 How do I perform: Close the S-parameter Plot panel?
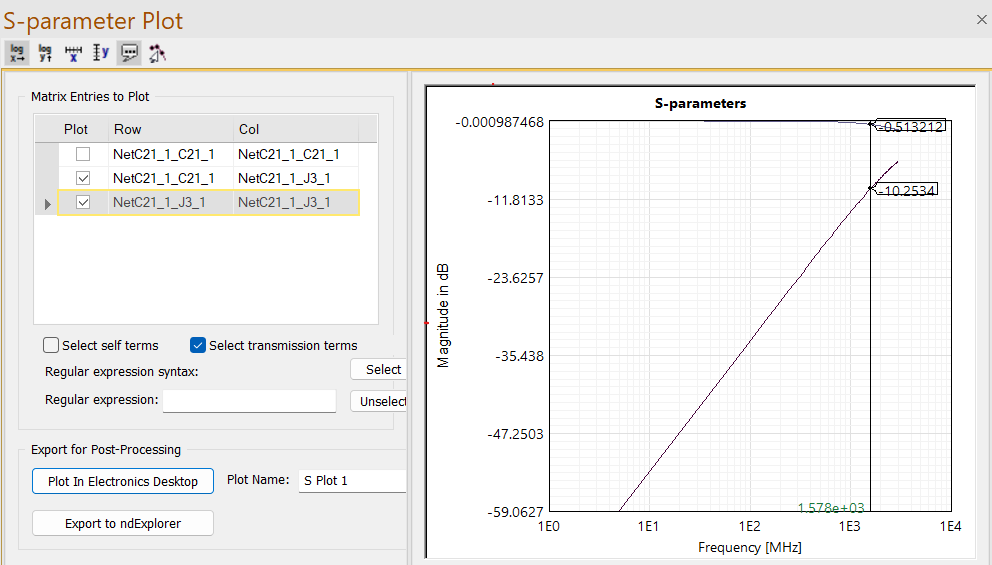coord(981,20)
